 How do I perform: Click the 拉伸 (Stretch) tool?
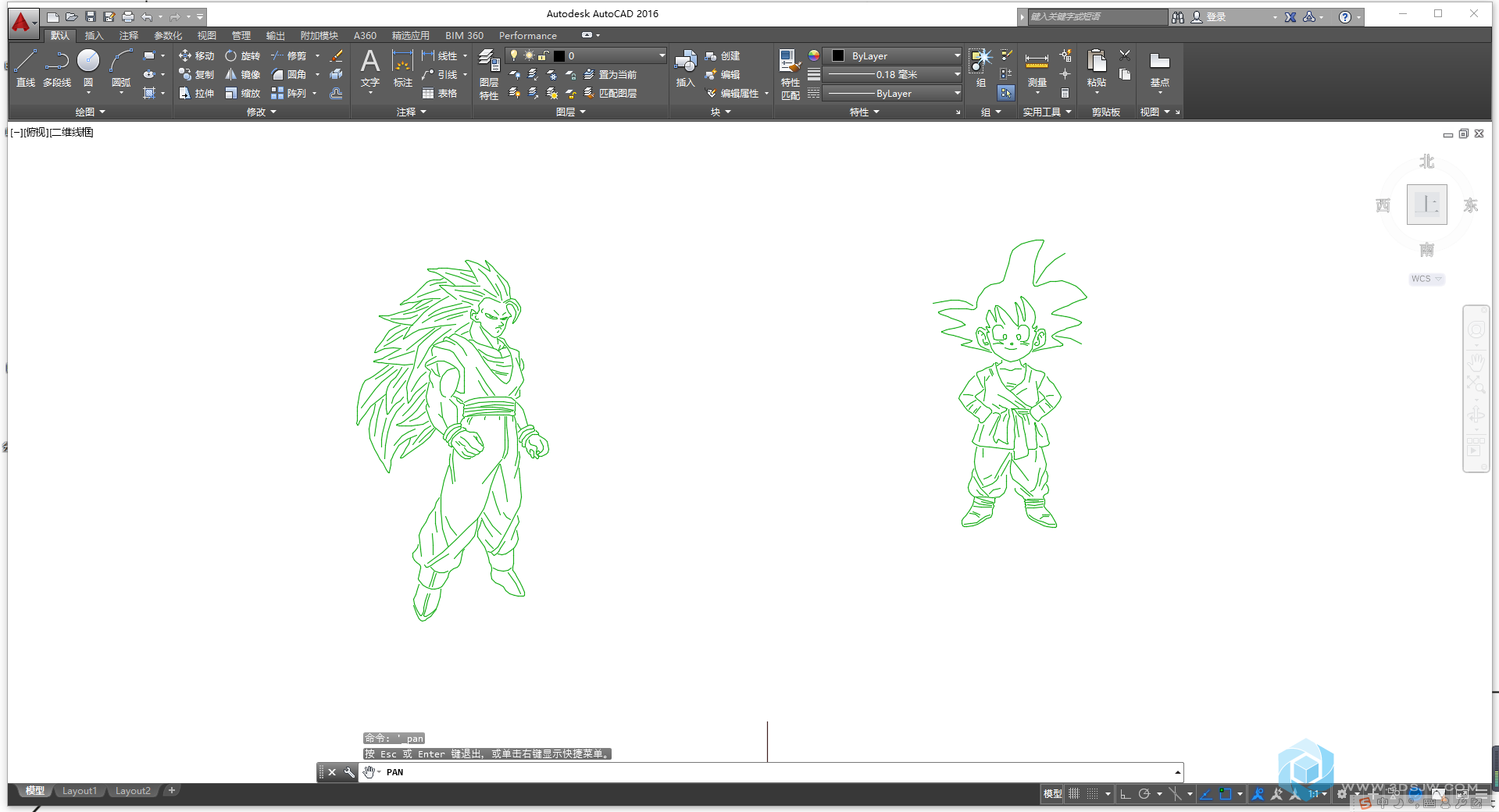[196, 93]
